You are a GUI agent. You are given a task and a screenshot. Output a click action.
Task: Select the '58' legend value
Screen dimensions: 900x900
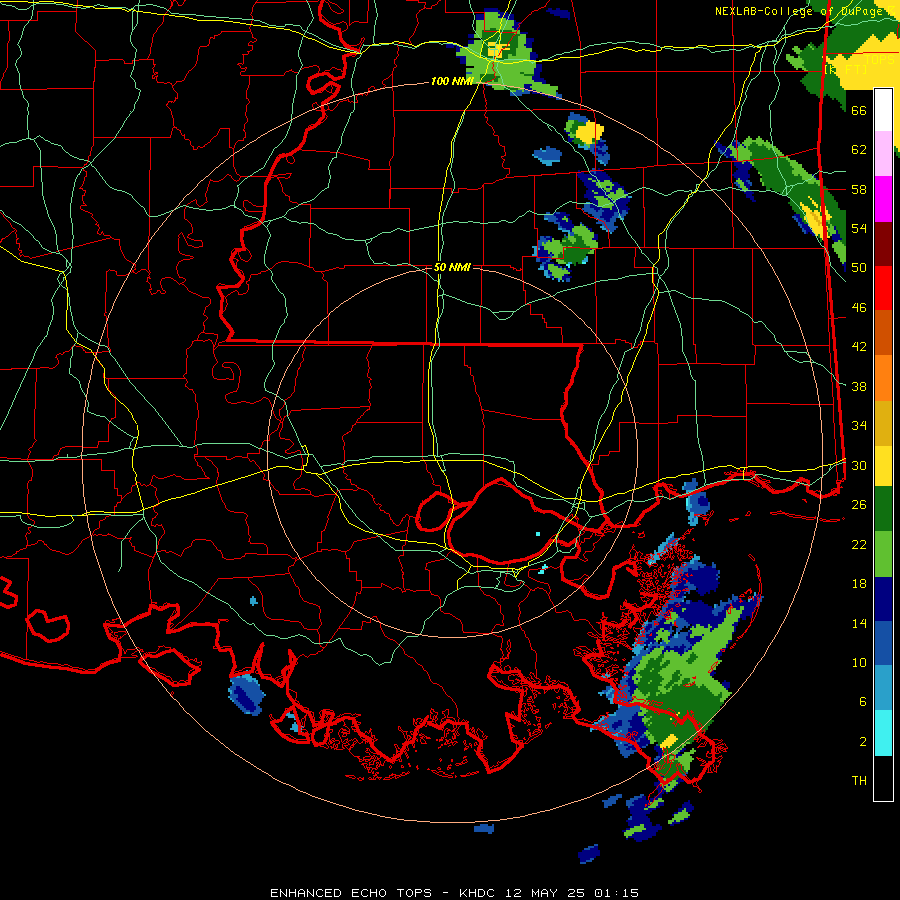pyautogui.click(x=859, y=189)
